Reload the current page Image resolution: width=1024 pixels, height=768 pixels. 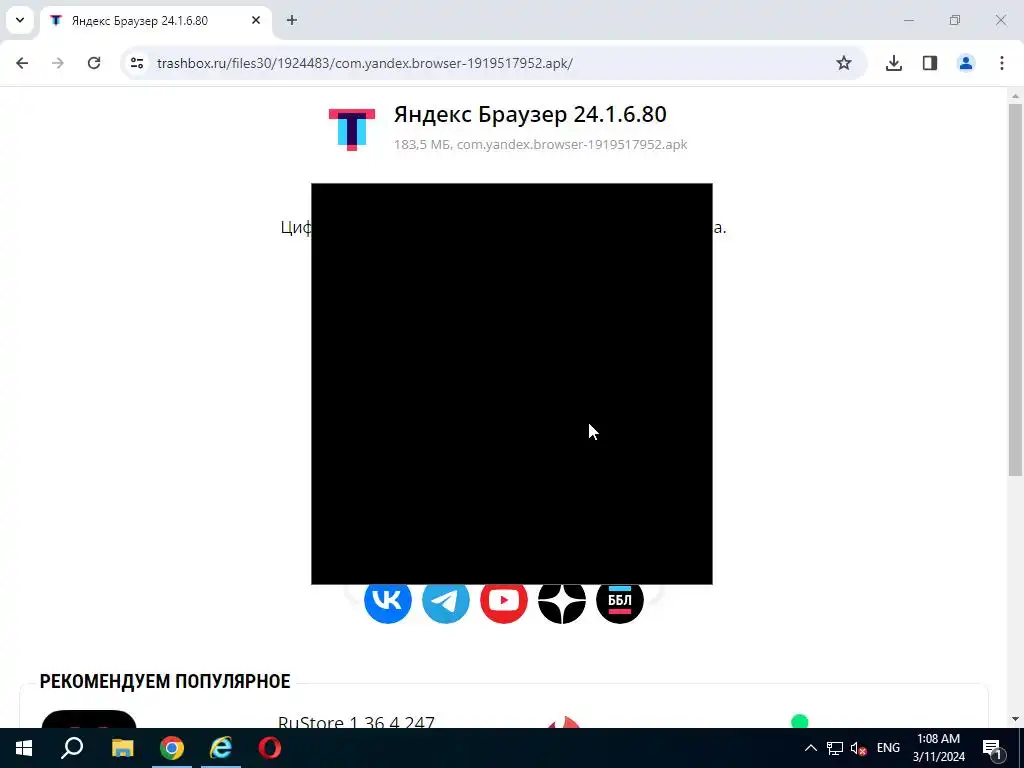click(94, 63)
